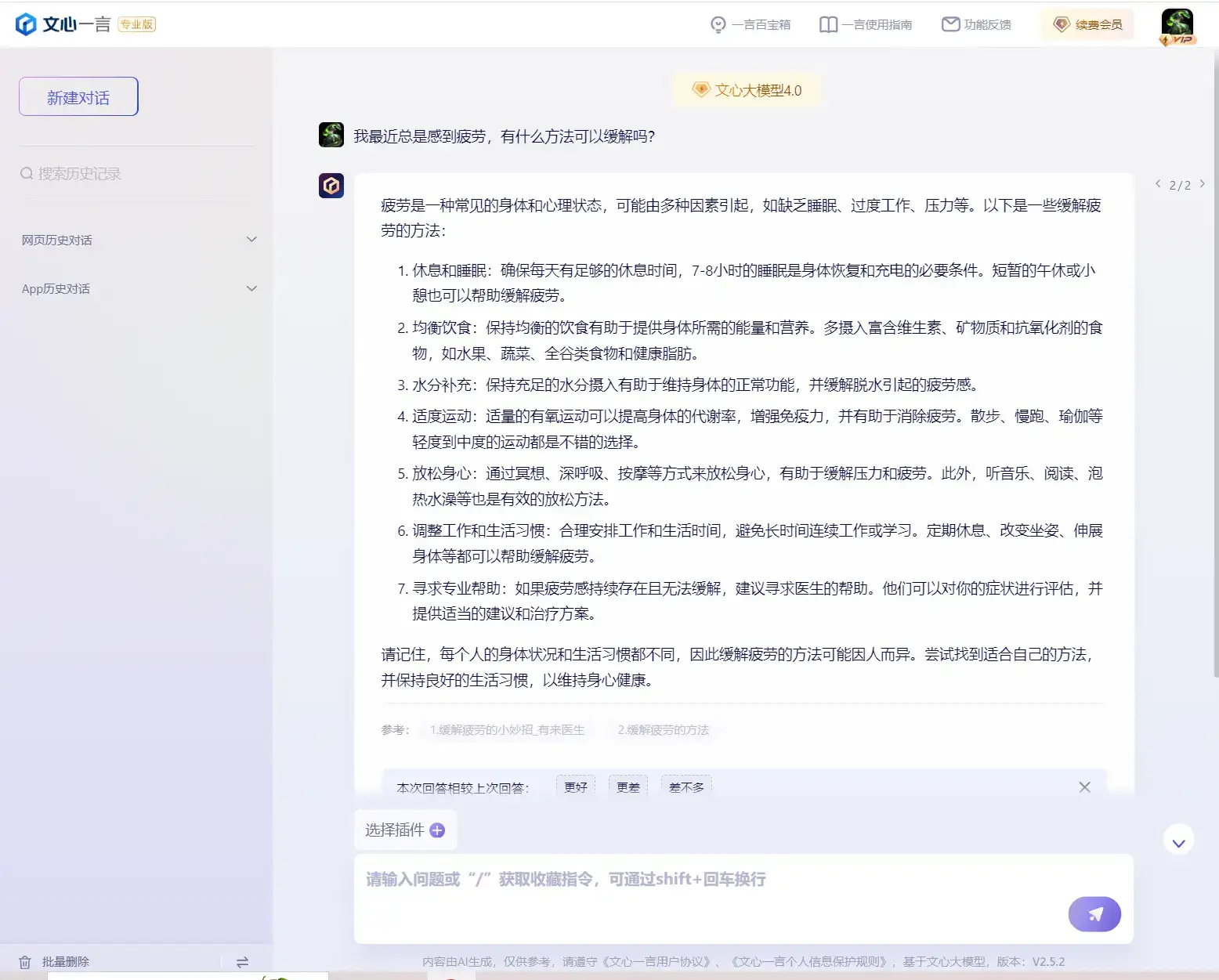Click the magnifier icon in 搜索历史记录
The width and height of the screenshot is (1219, 980).
26,173
